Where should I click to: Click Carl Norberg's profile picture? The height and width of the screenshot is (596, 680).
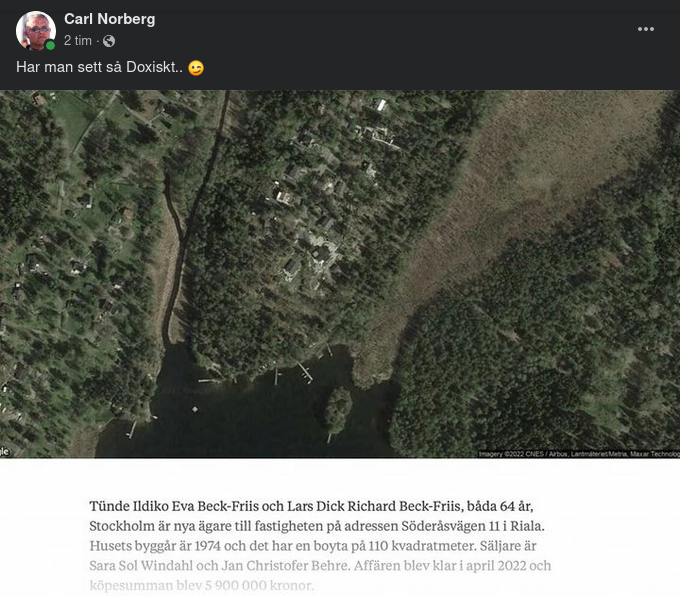(x=35, y=30)
